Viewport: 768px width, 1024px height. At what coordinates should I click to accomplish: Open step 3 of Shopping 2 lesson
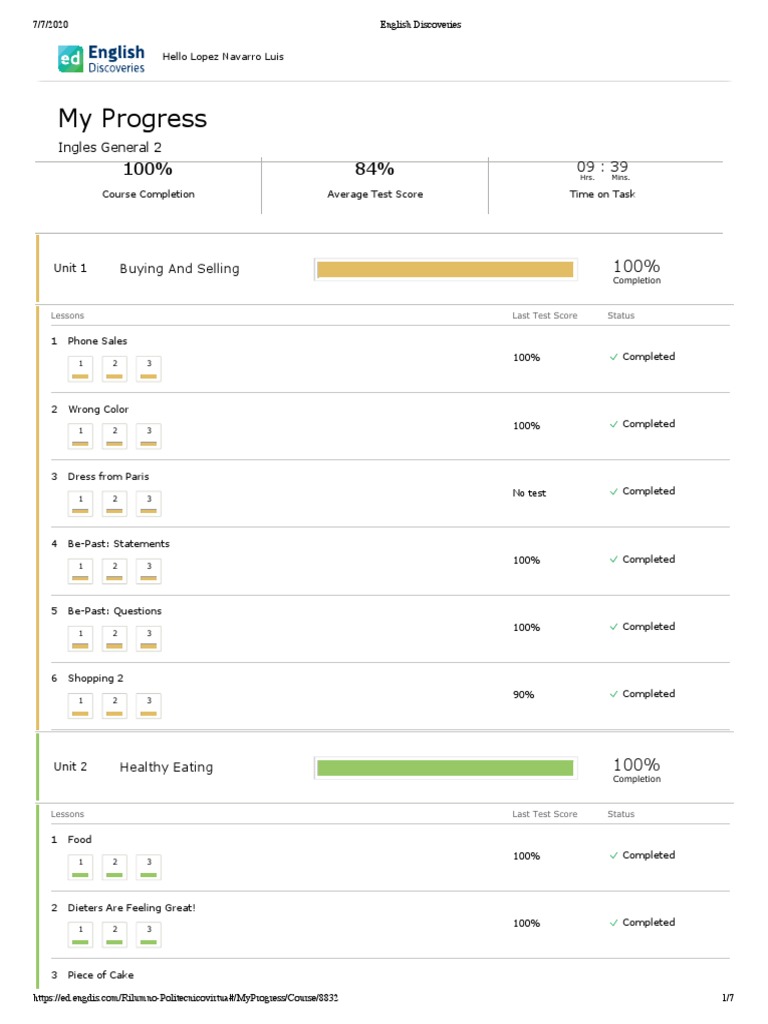[x=148, y=705]
